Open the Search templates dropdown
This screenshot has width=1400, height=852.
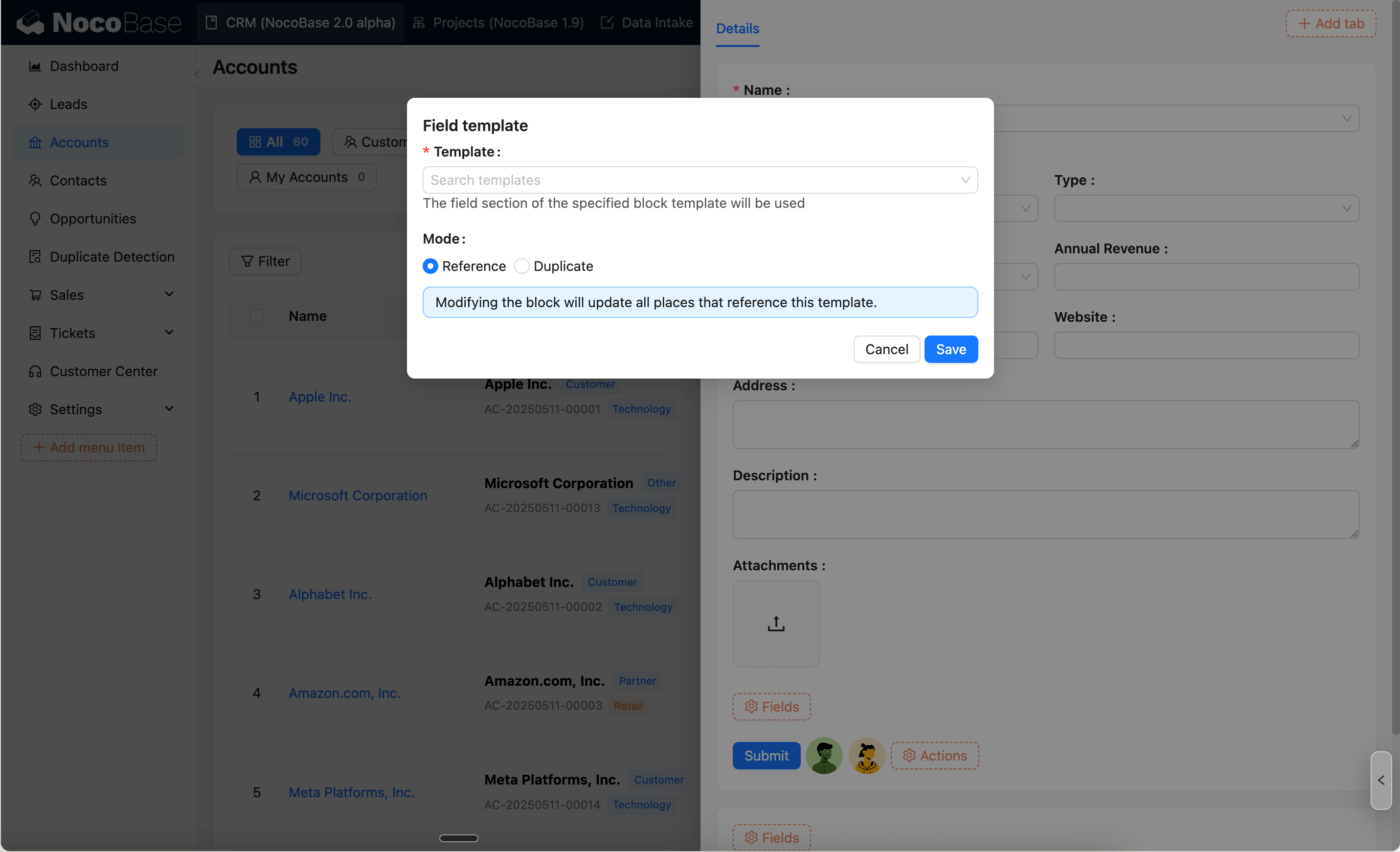coord(700,180)
